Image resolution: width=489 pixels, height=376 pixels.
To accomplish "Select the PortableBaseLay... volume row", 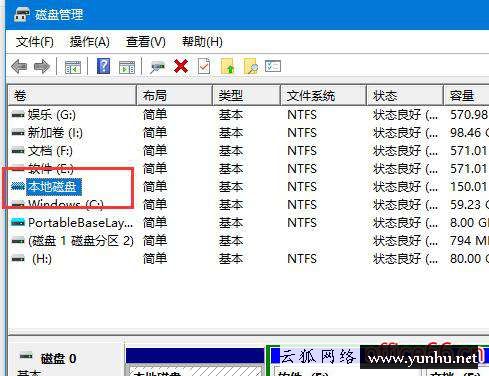I will [248, 223].
